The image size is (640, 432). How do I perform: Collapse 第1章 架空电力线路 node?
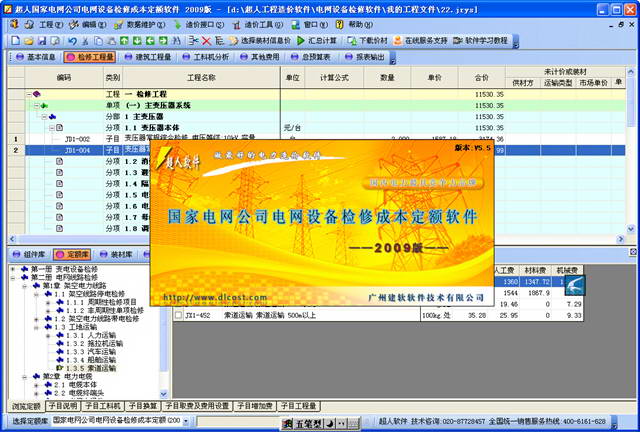pyautogui.click(x=24, y=285)
